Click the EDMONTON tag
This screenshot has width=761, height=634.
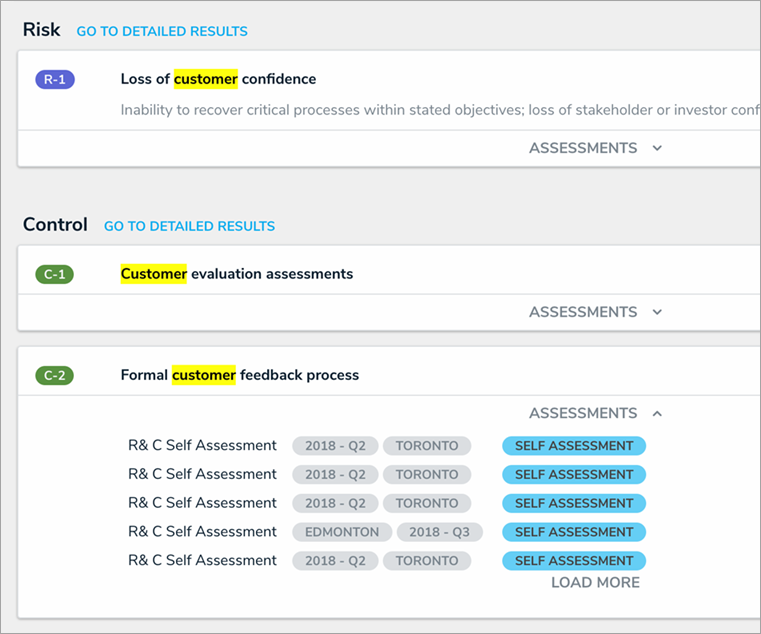pos(342,532)
